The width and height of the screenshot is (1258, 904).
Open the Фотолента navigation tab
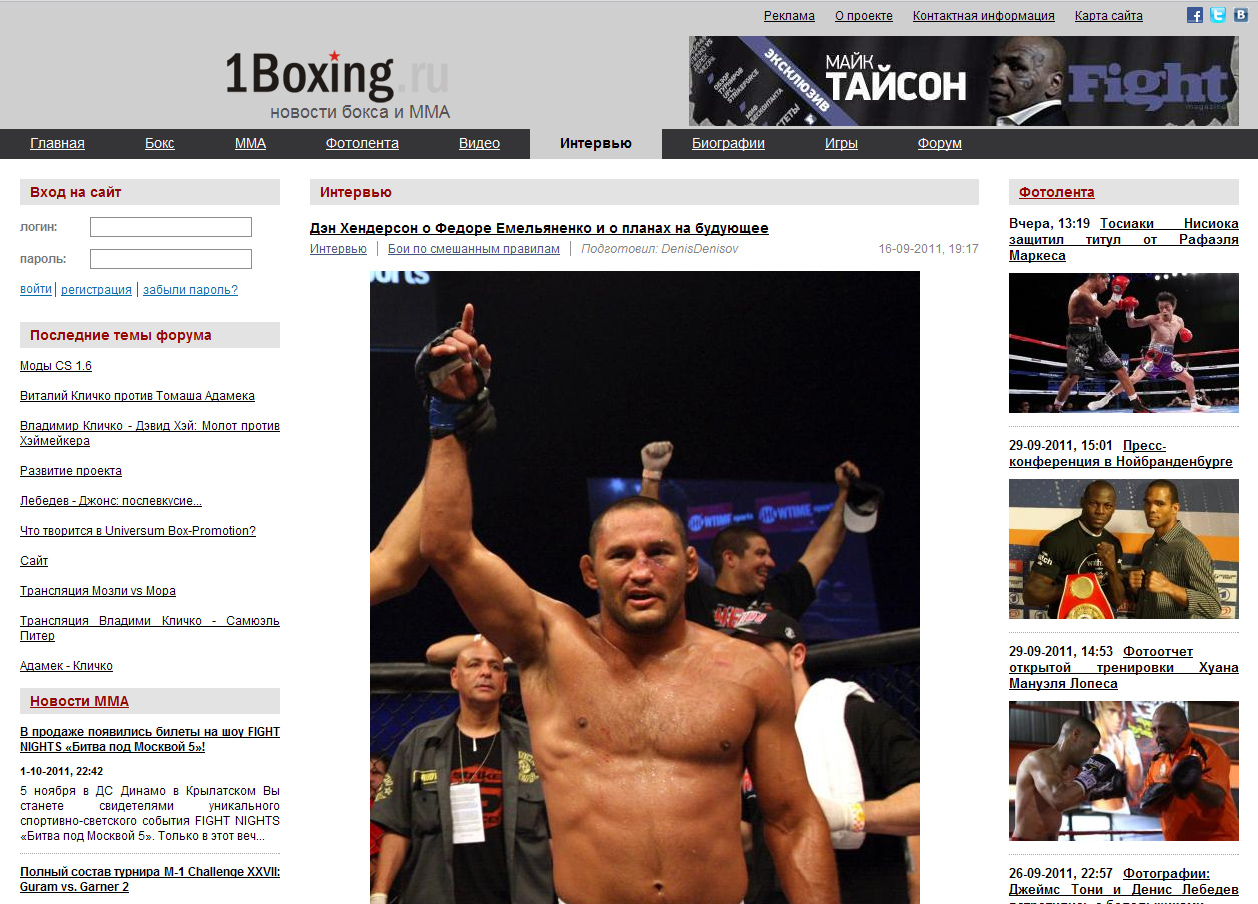coord(362,143)
